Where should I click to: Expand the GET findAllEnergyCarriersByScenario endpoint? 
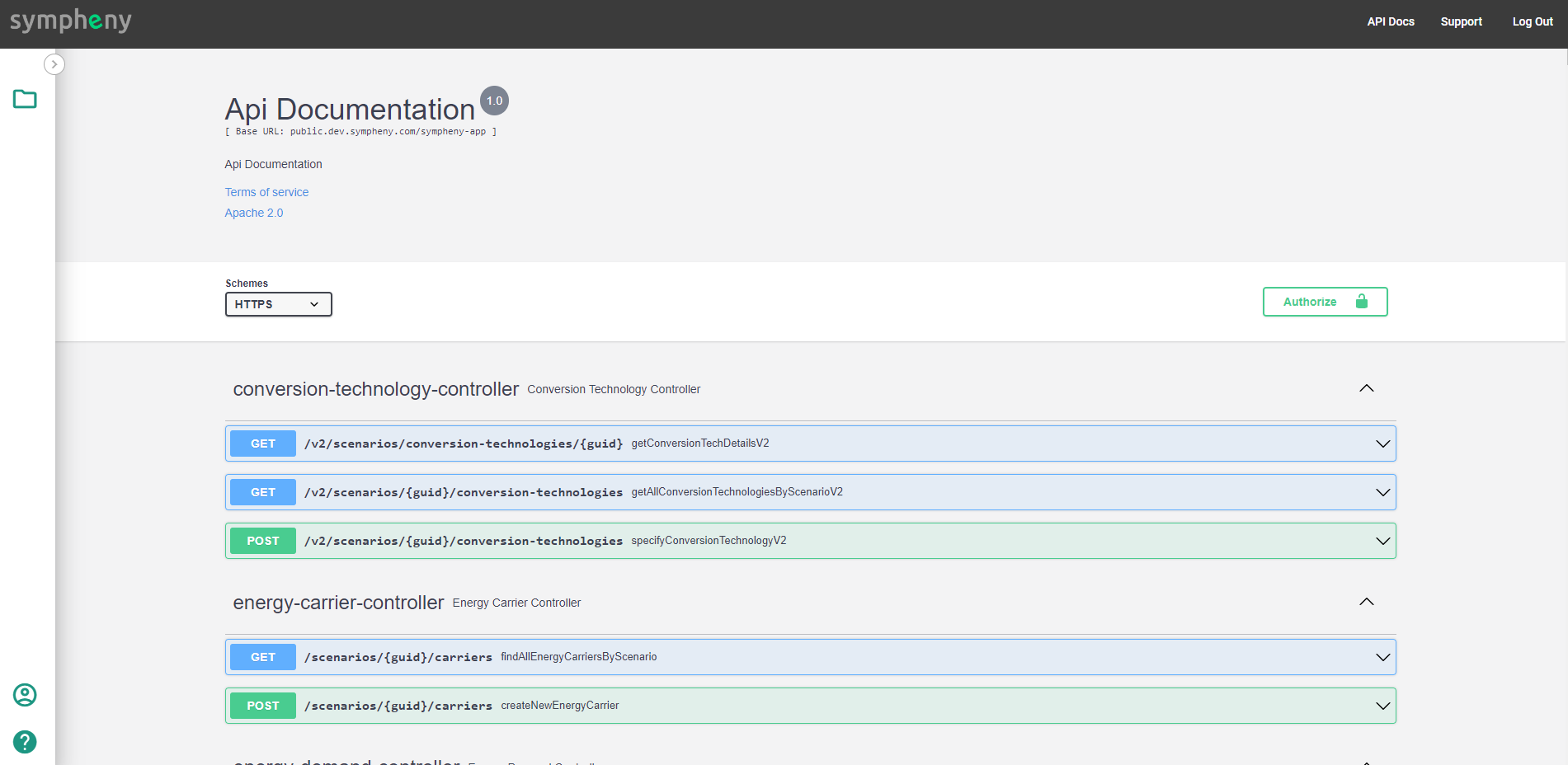tap(1382, 657)
